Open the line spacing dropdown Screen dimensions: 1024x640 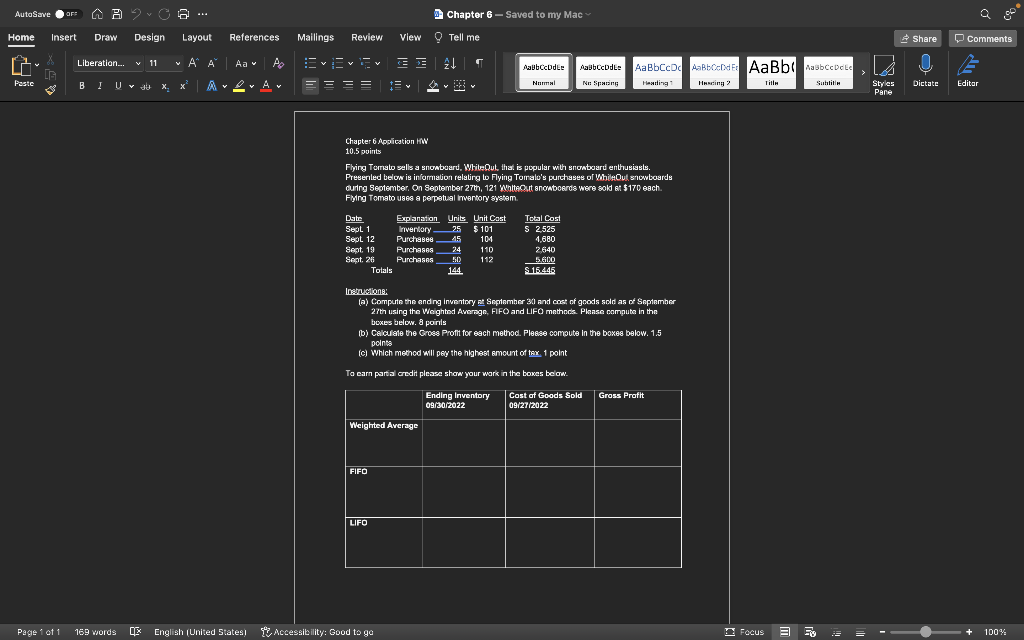pos(400,86)
